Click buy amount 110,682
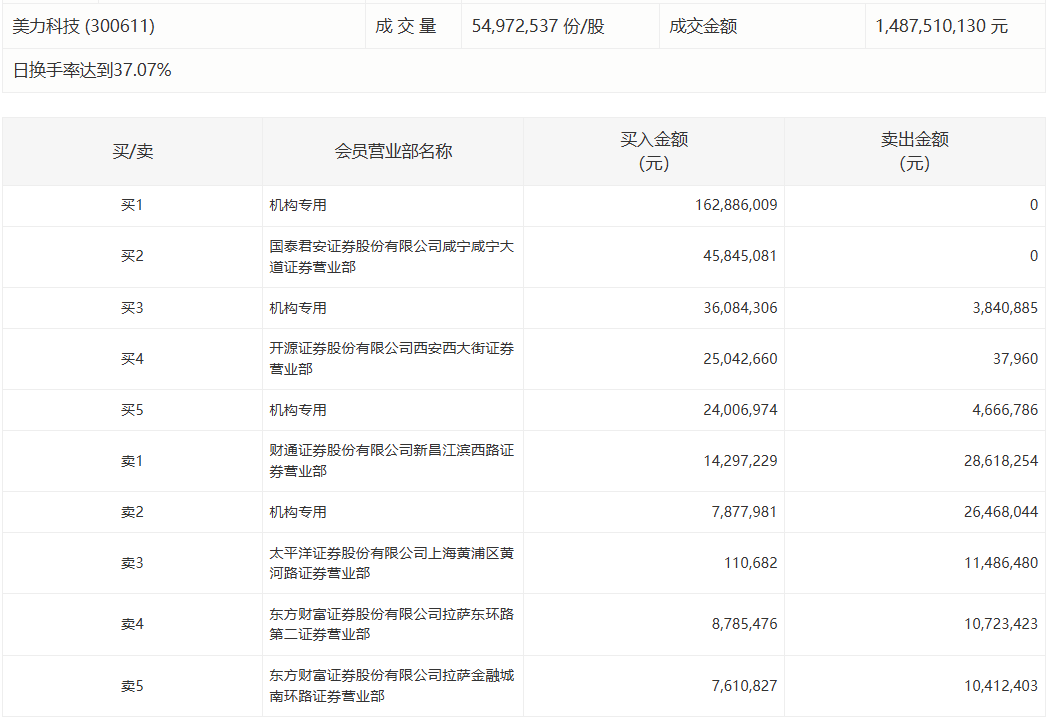The height and width of the screenshot is (721, 1050). (x=751, y=563)
